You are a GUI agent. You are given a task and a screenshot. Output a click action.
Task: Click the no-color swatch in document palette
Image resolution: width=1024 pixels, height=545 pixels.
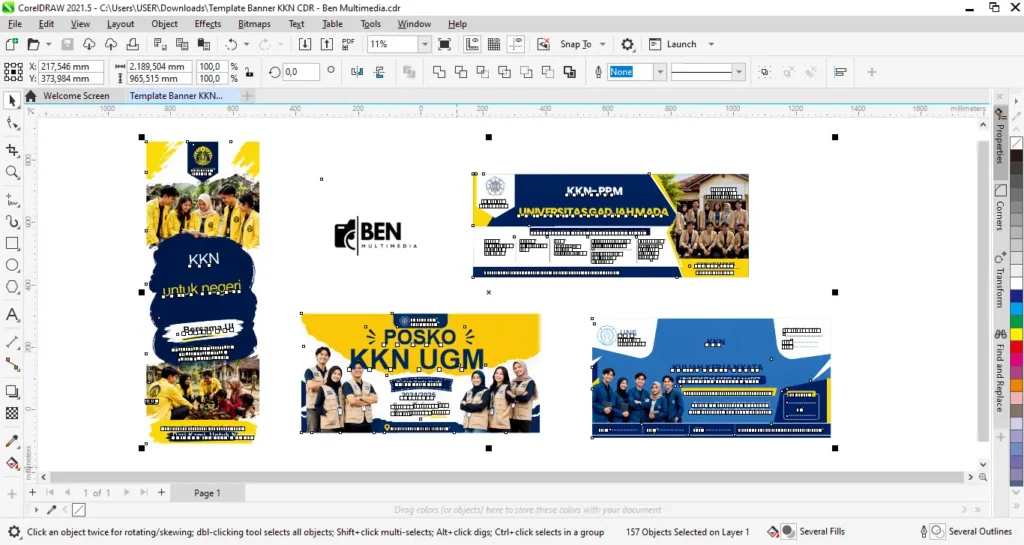pos(78,509)
